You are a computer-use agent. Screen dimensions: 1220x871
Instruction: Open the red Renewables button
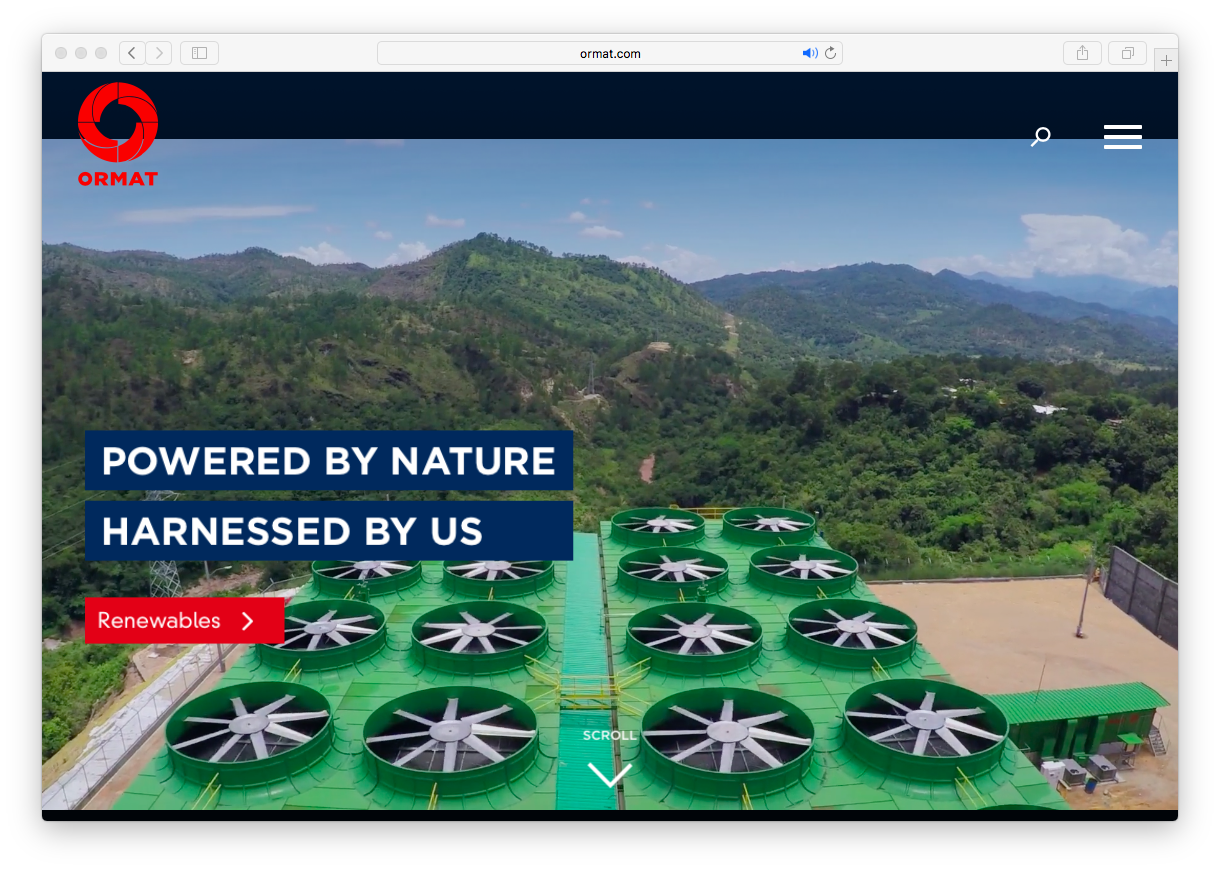coord(160,621)
